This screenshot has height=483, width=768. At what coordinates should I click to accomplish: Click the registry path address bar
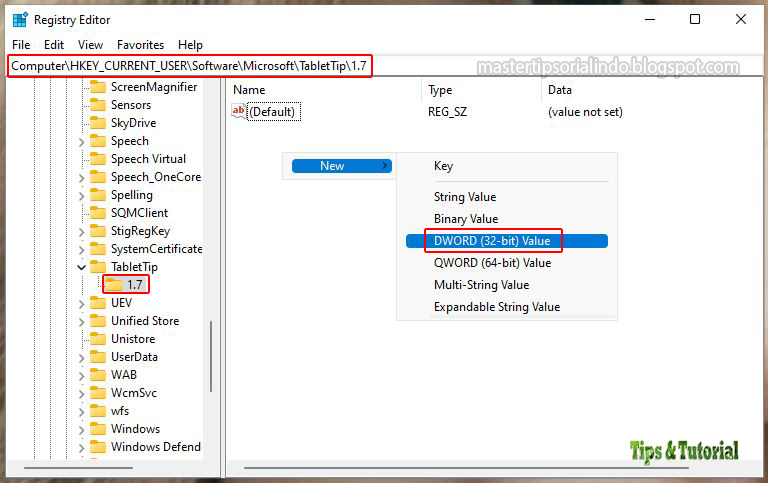(384, 66)
